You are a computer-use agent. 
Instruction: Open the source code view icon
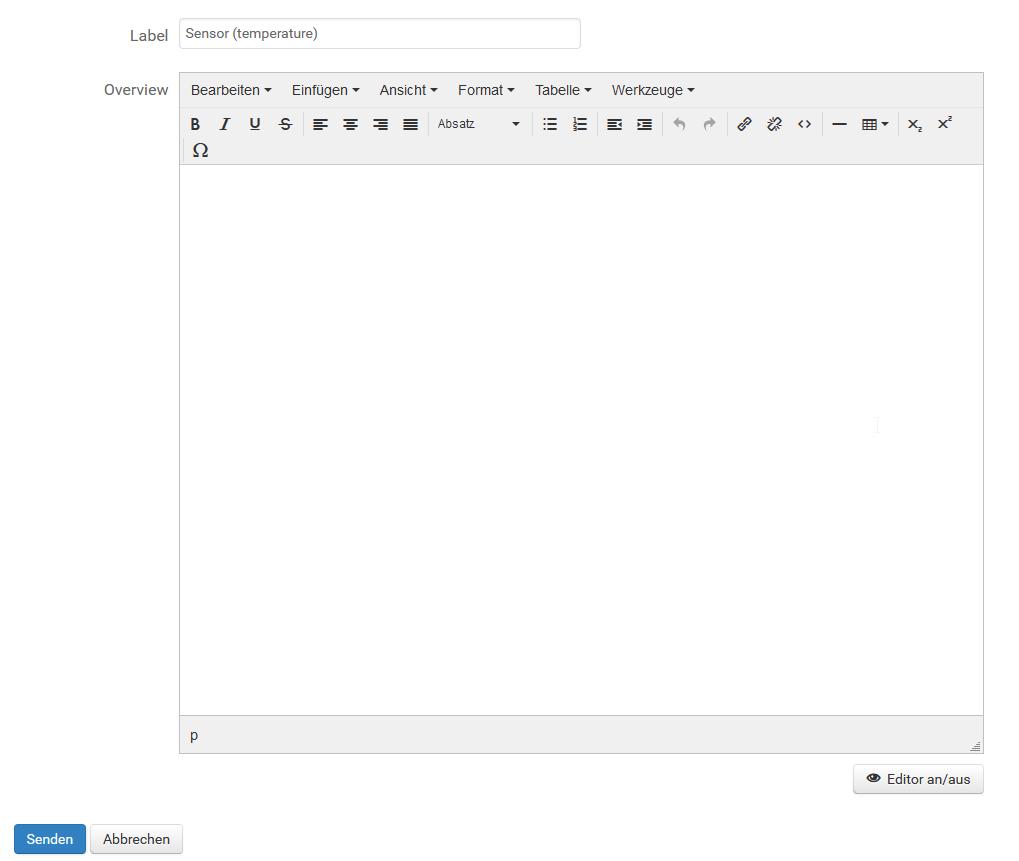pyautogui.click(x=804, y=125)
